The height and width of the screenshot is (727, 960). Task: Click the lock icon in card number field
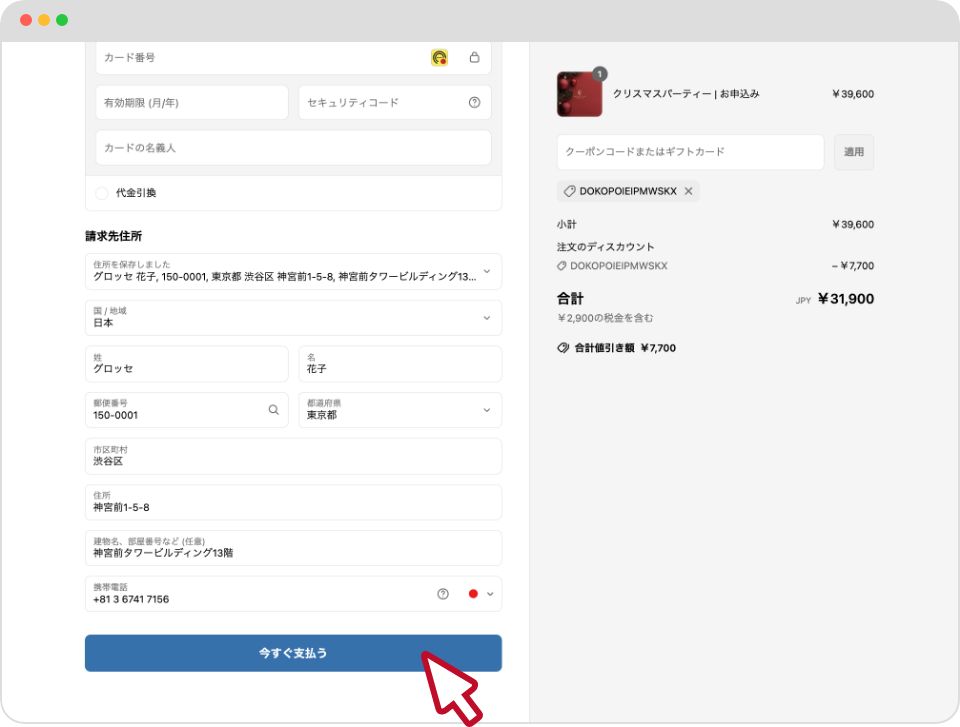click(x=475, y=58)
